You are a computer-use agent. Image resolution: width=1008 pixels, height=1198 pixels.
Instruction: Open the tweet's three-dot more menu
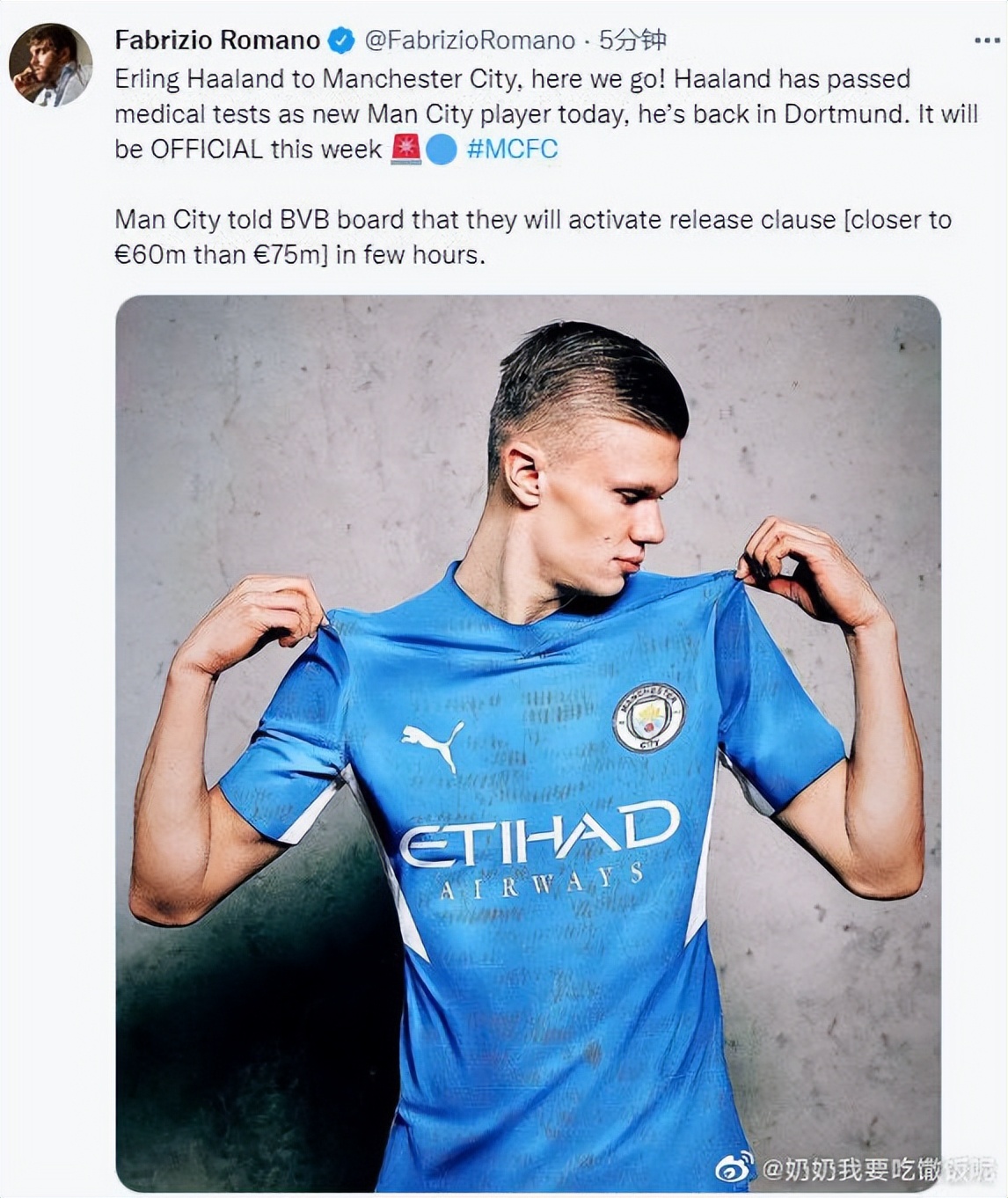[x=987, y=40]
